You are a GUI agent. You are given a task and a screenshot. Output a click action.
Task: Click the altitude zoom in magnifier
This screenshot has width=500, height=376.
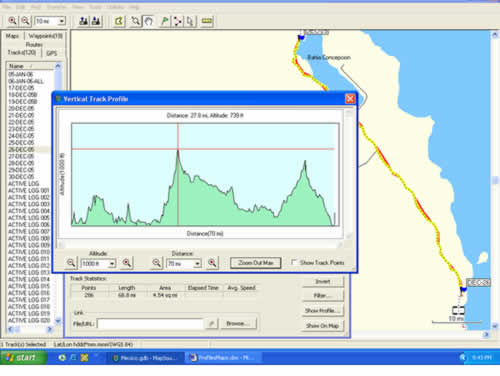(x=127, y=263)
